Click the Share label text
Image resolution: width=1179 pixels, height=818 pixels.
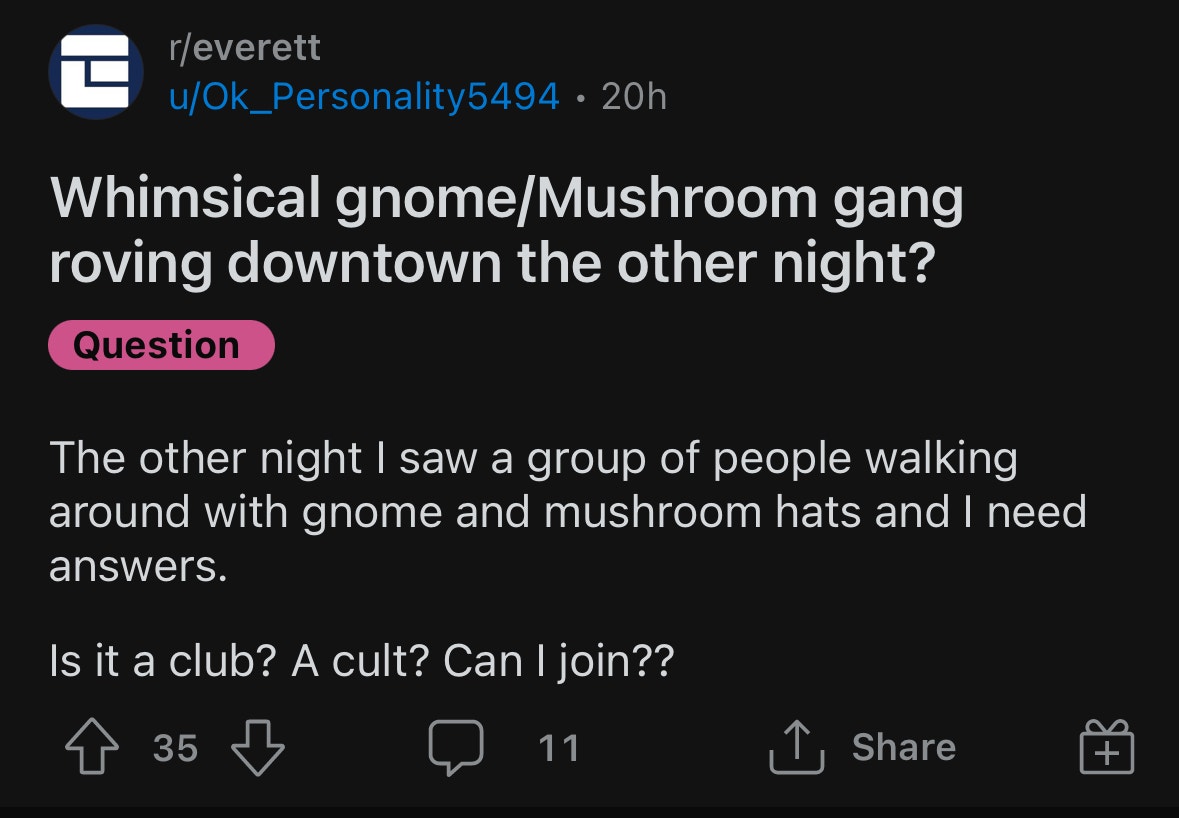903,747
